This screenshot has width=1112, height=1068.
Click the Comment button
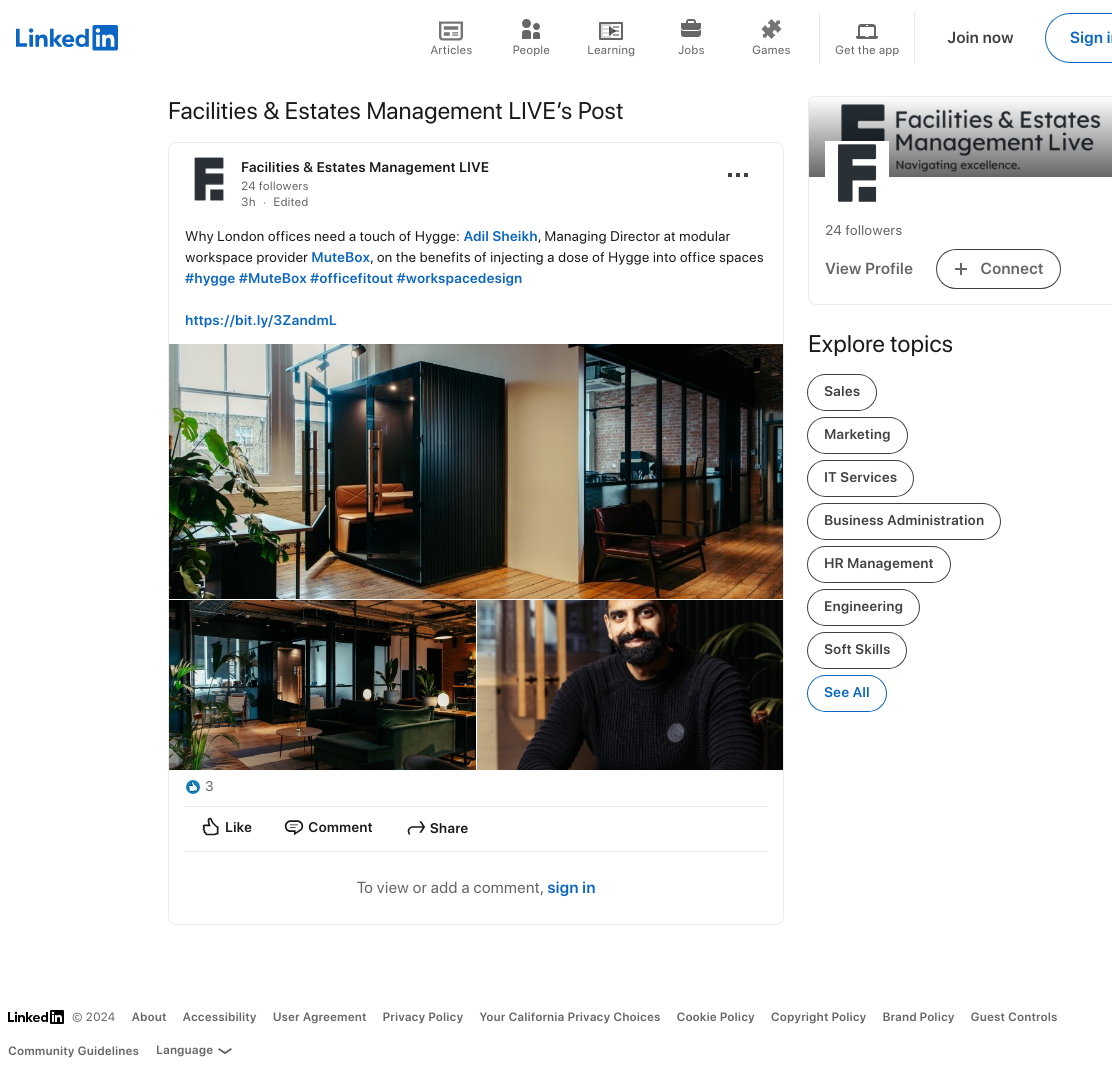click(328, 828)
